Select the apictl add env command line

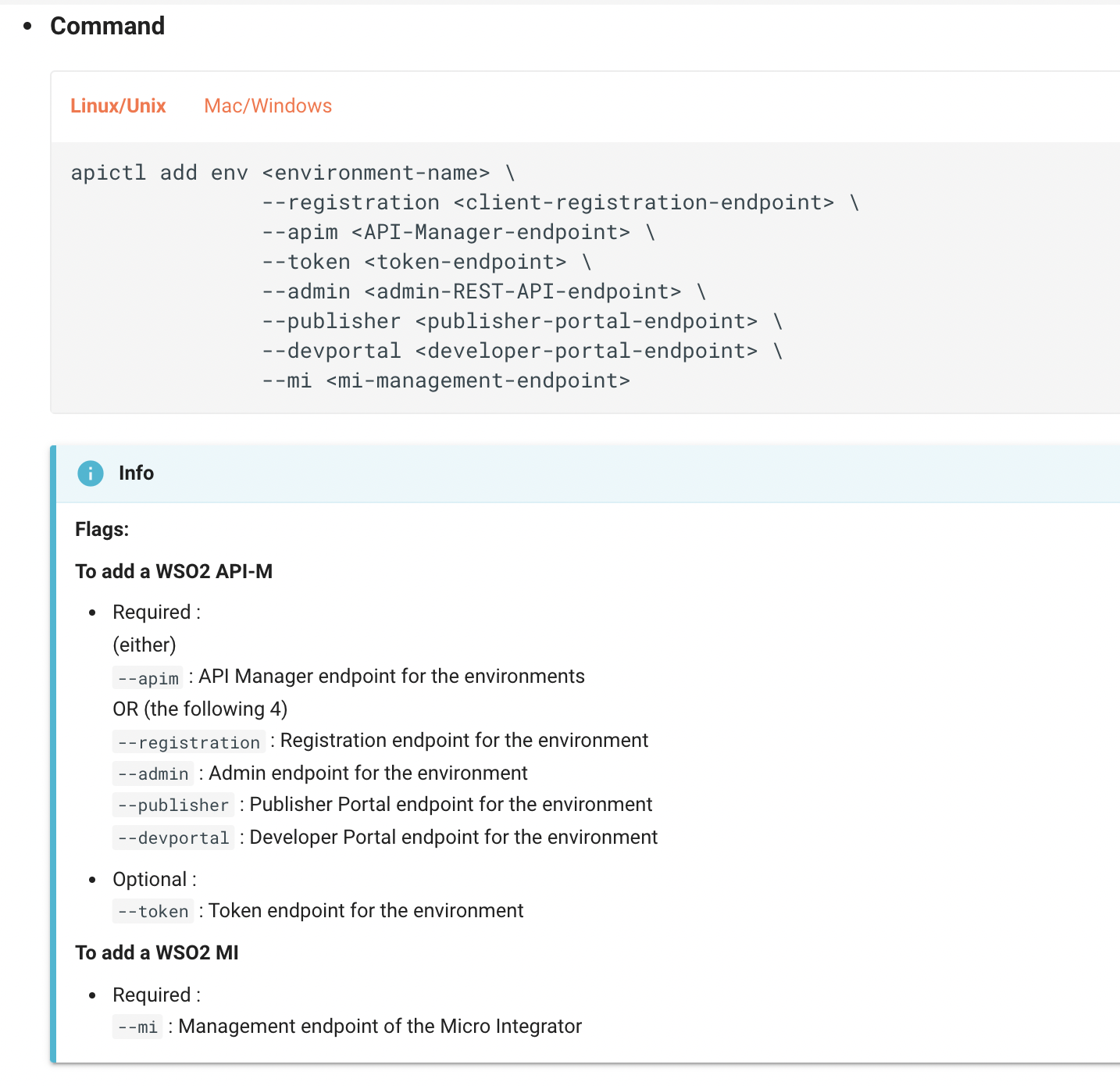[293, 173]
